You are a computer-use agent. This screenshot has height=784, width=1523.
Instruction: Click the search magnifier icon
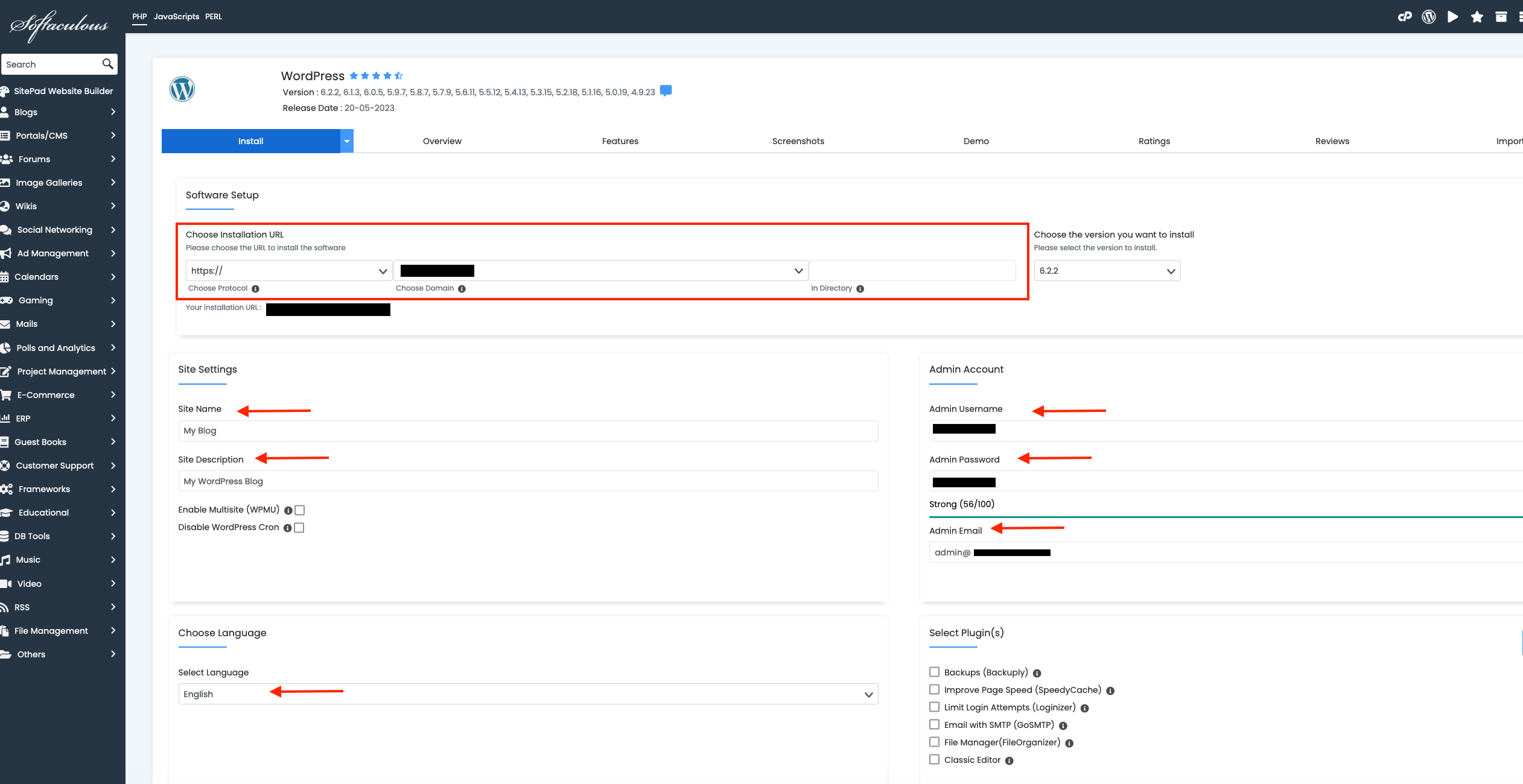coord(107,64)
